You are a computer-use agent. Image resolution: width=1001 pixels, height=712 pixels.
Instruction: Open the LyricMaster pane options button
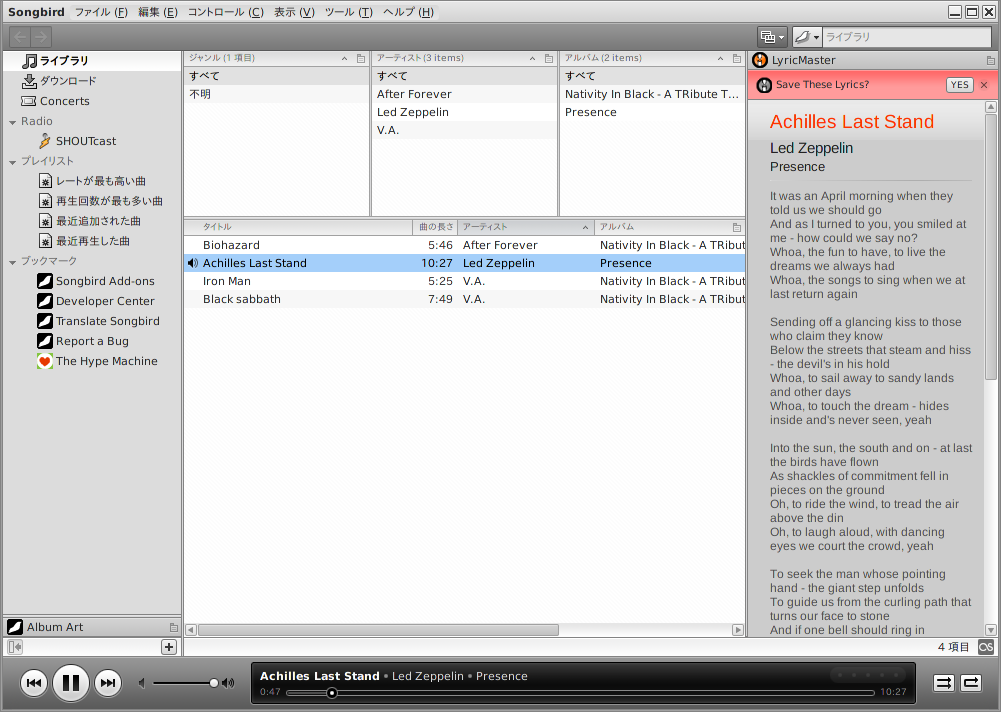click(990, 61)
